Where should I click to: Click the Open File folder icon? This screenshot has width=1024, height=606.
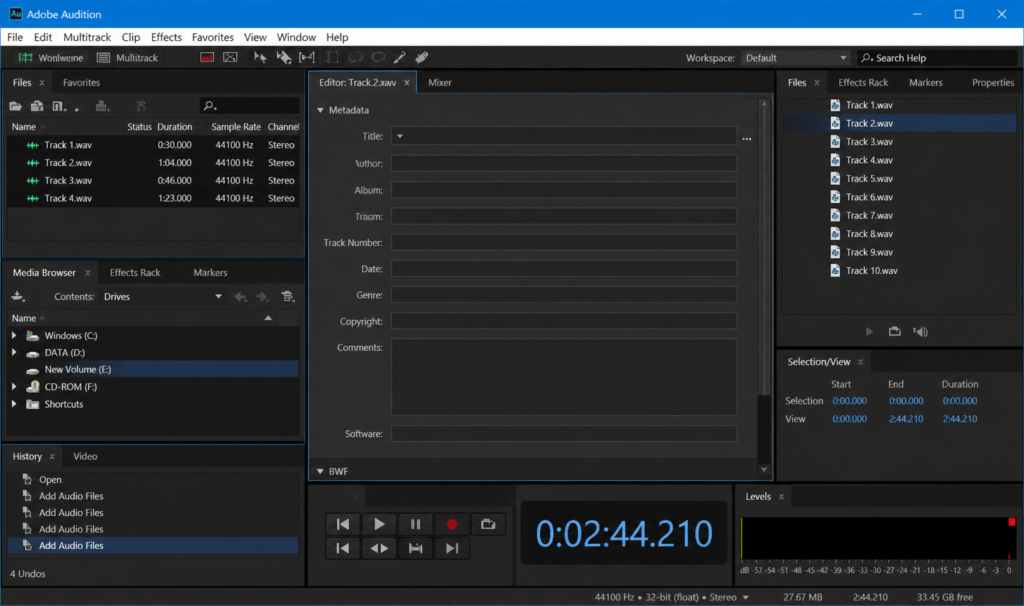[16, 106]
